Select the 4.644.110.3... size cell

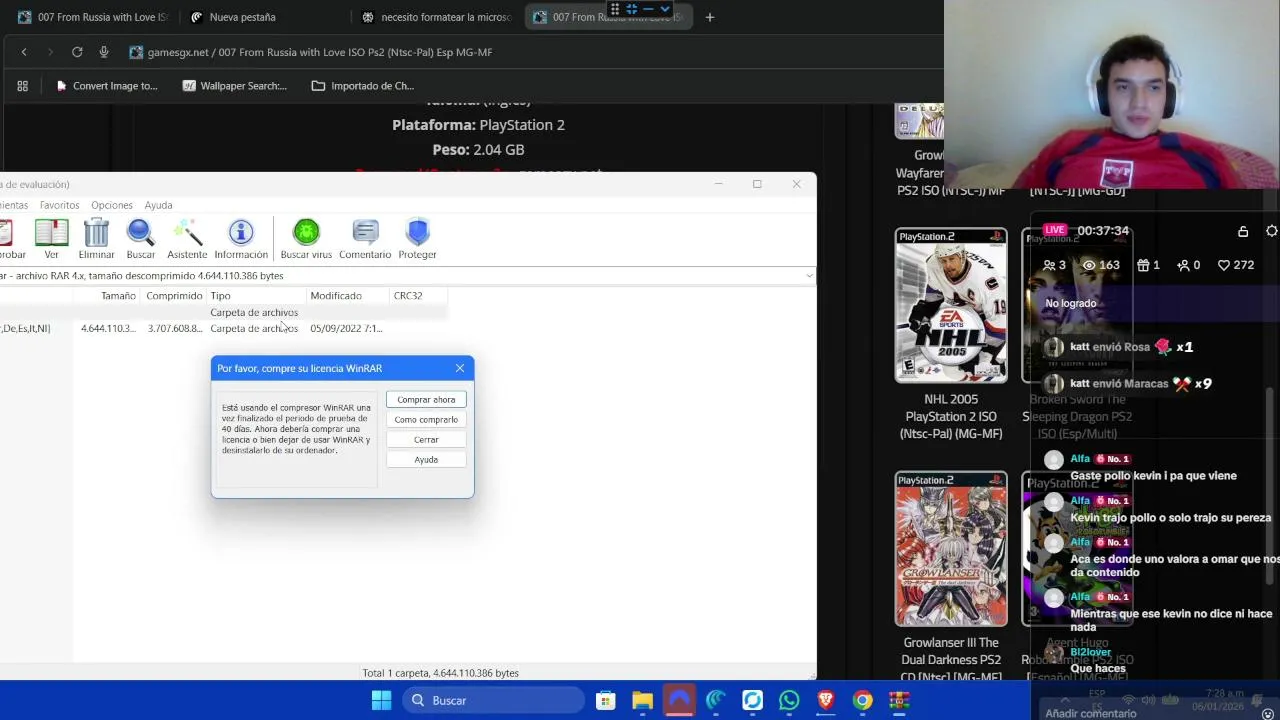click(x=108, y=328)
